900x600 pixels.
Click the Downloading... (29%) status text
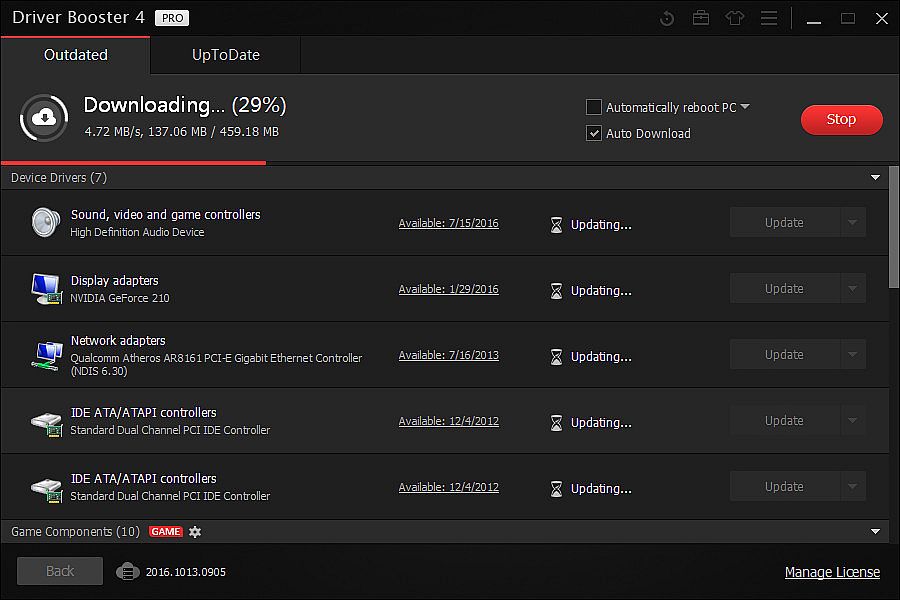pos(185,104)
